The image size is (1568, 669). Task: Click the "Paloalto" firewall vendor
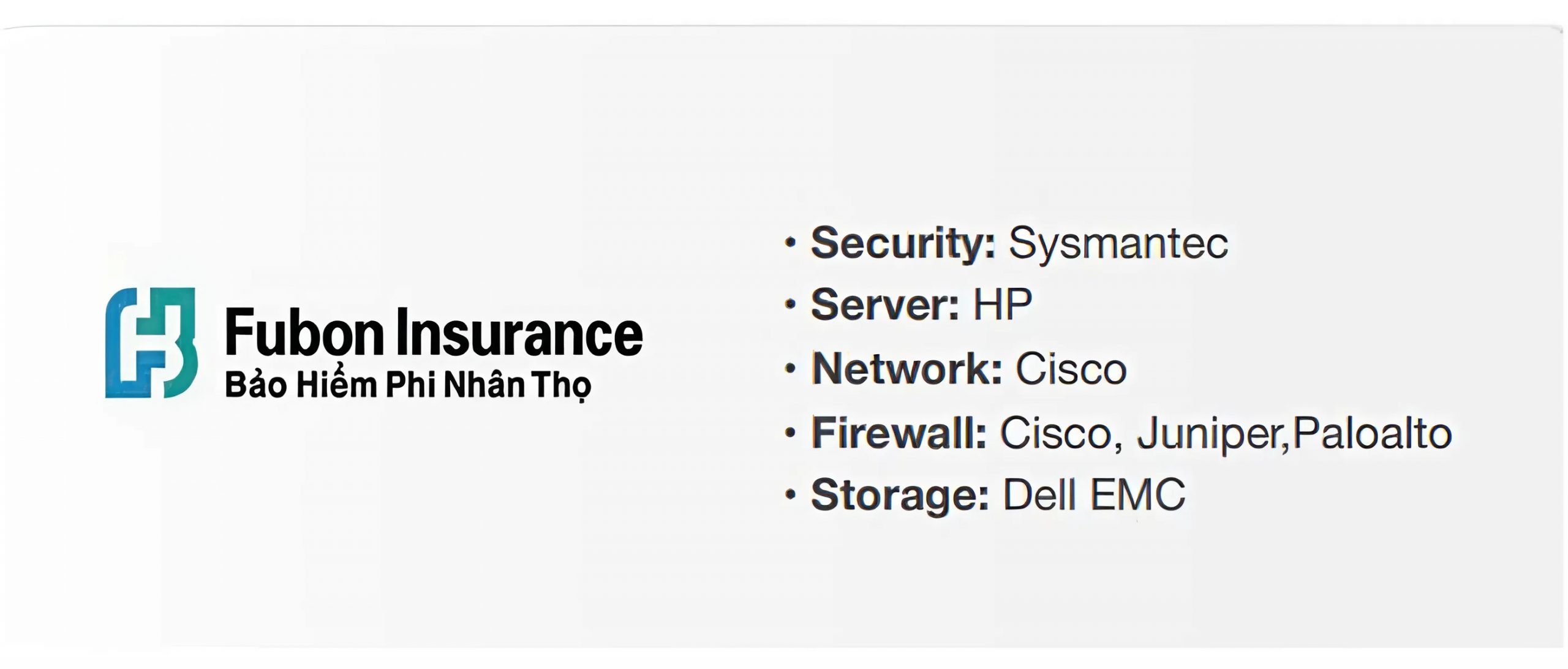(x=1372, y=433)
